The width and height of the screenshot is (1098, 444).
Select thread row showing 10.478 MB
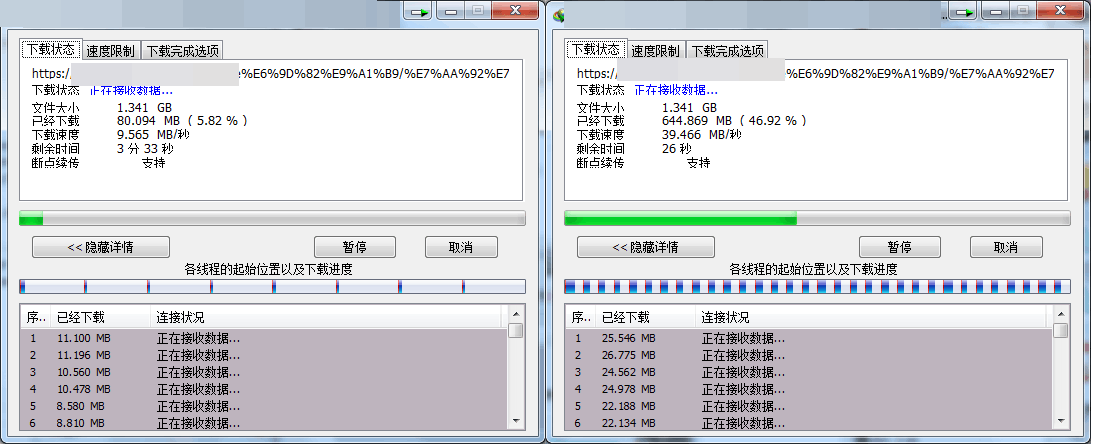tap(263, 389)
